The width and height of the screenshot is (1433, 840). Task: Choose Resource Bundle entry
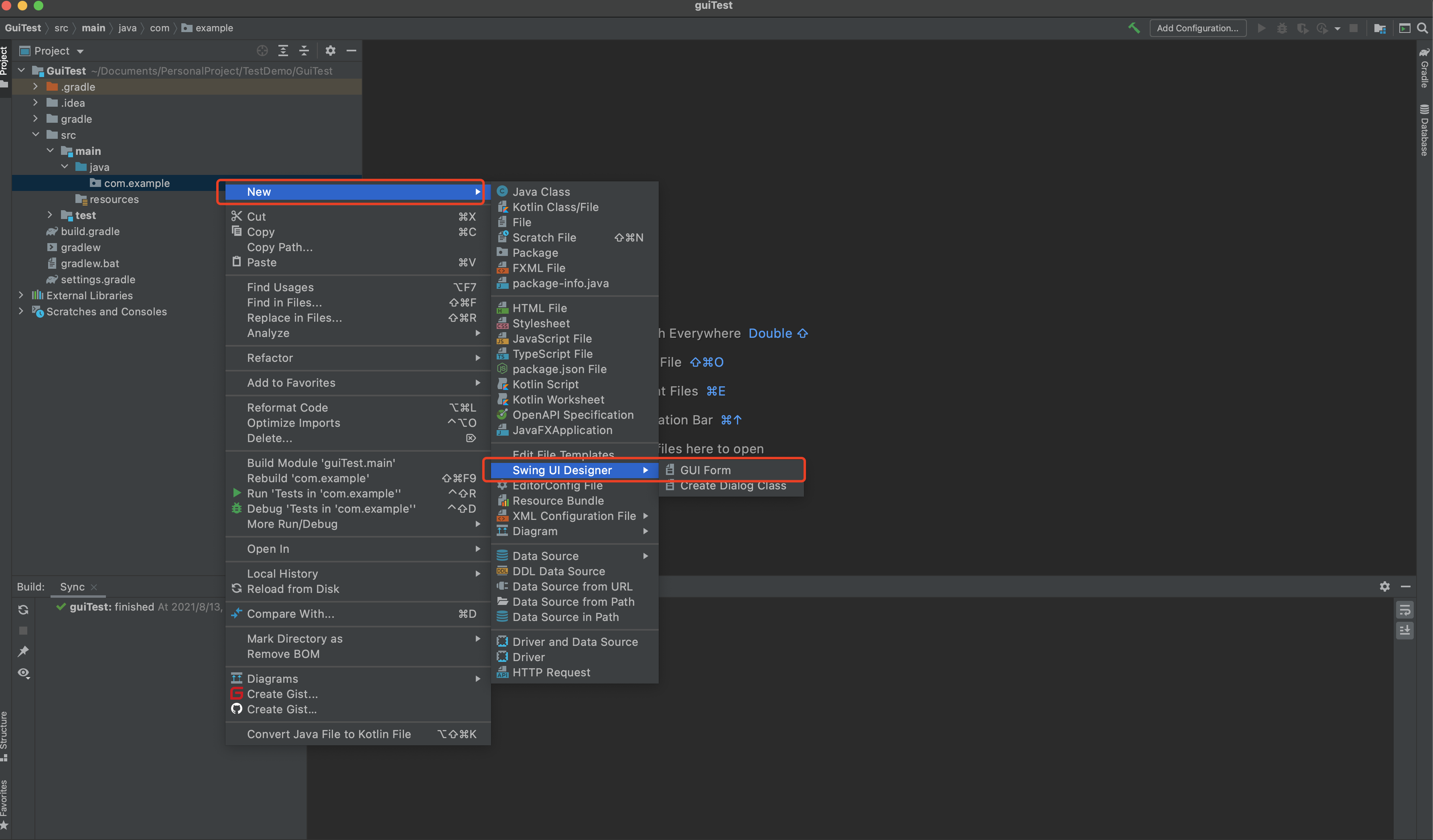574,501
